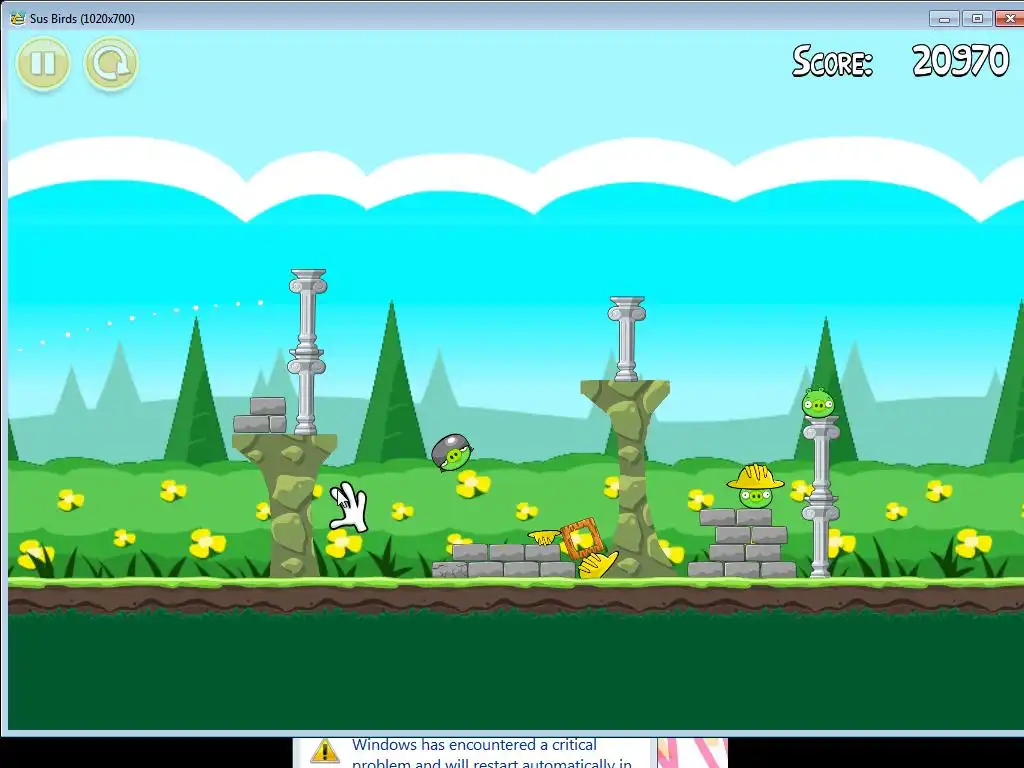Maximize the Sus Birds window

[x=977, y=19]
